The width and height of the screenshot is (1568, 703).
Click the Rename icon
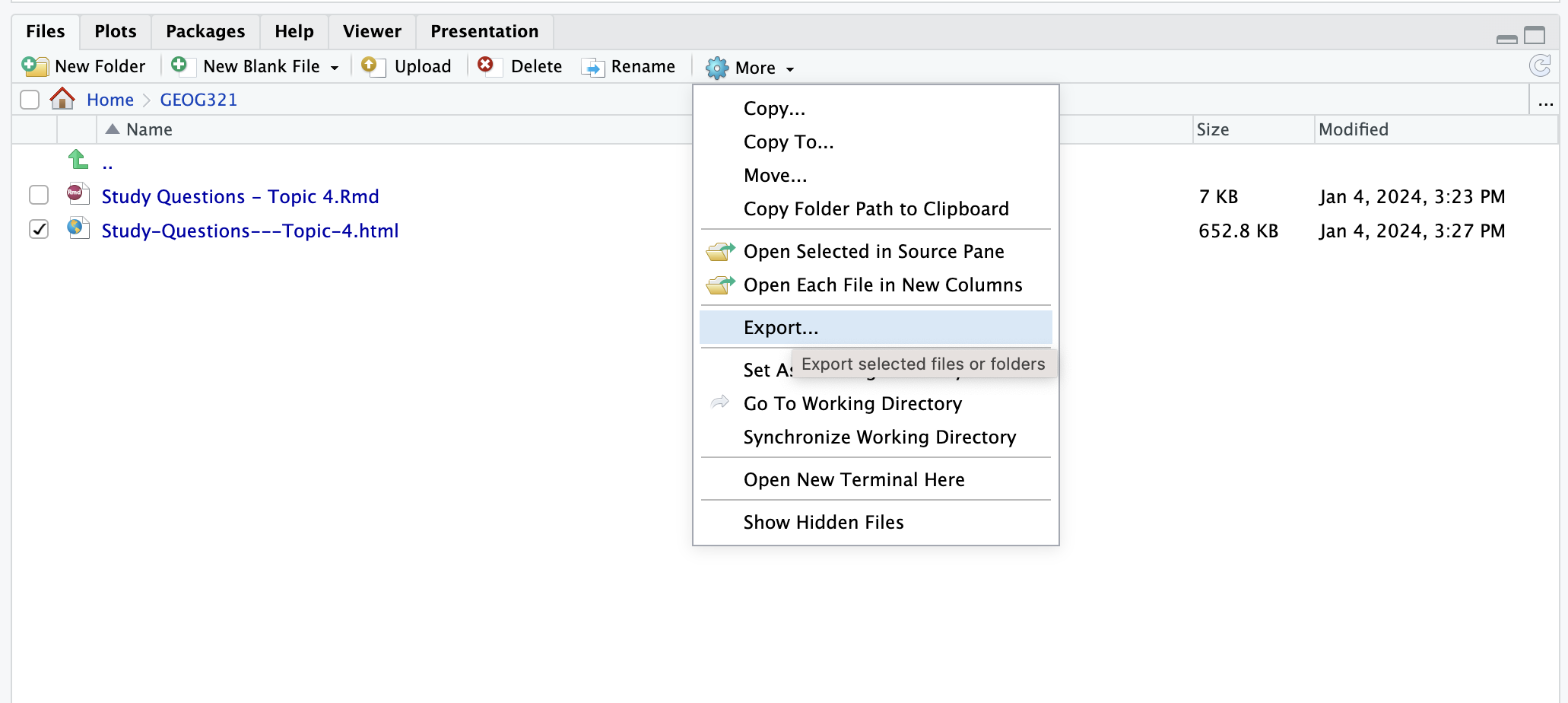pyautogui.click(x=592, y=66)
